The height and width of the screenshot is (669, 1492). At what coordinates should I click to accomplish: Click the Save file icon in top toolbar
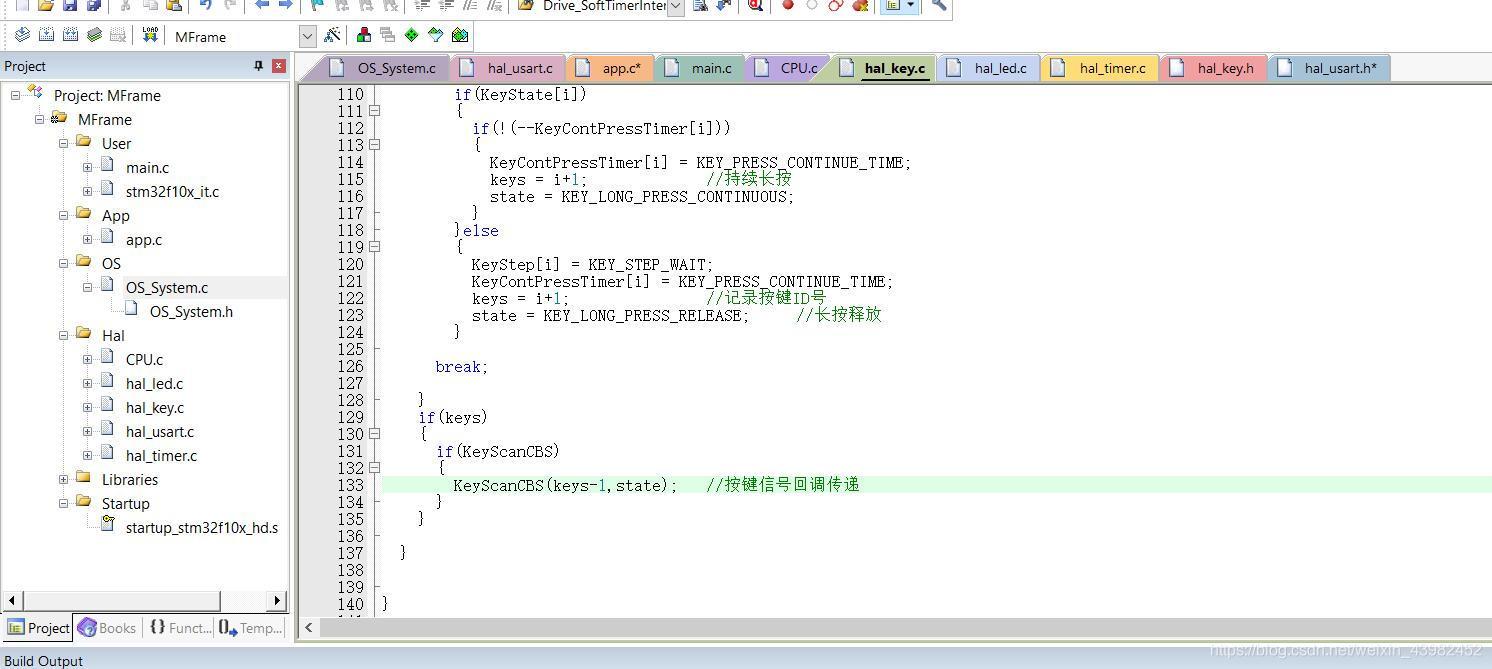tap(70, 5)
